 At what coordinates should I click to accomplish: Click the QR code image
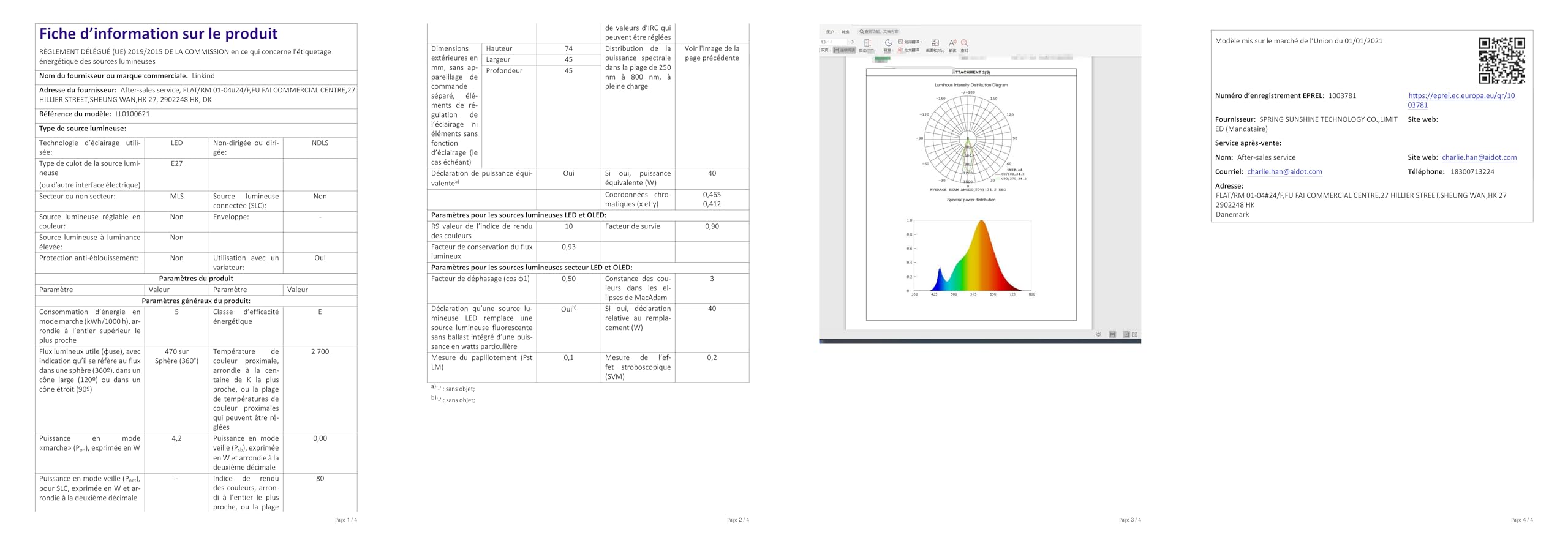tap(1501, 61)
